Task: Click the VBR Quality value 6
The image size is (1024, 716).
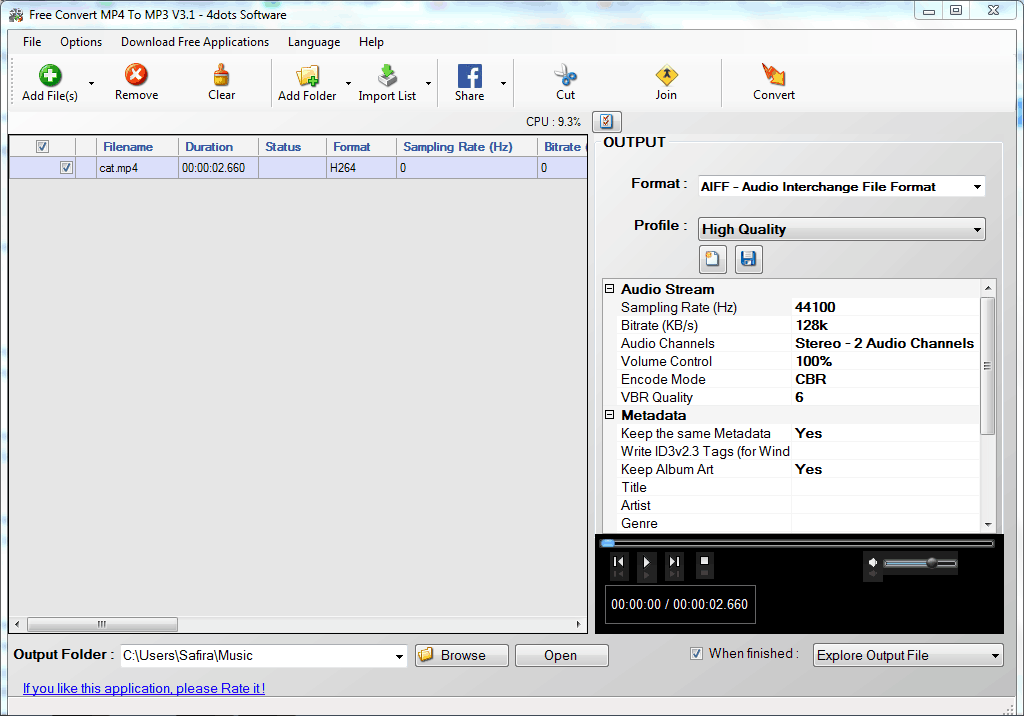Action: tap(886, 397)
